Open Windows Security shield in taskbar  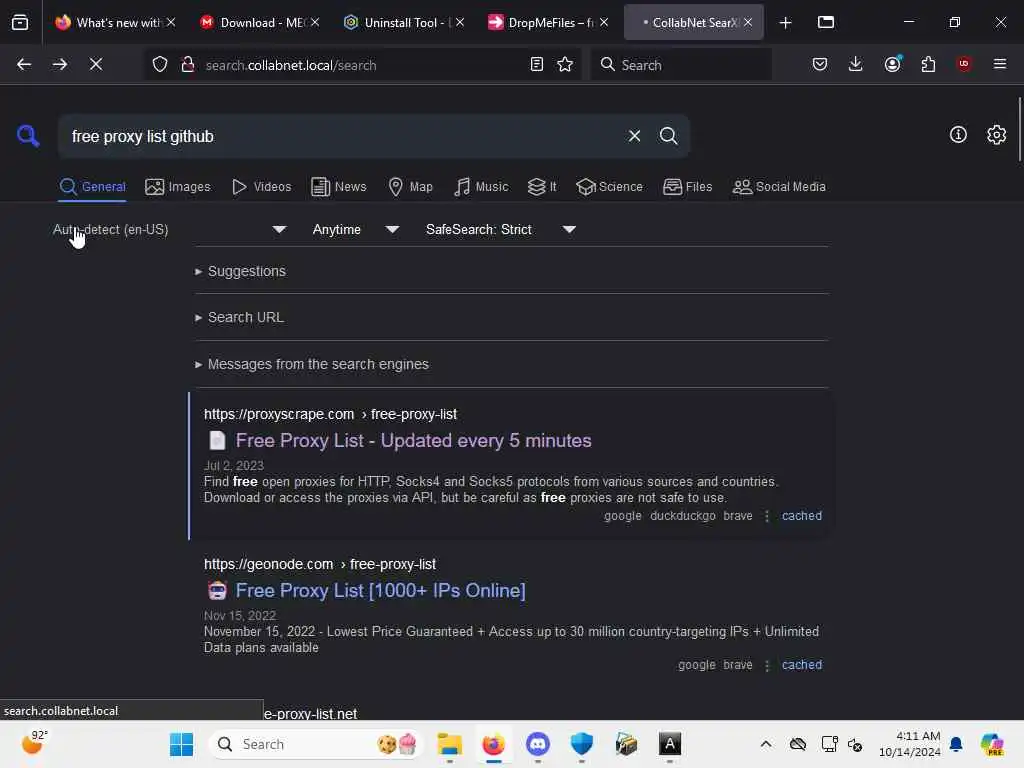click(581, 744)
